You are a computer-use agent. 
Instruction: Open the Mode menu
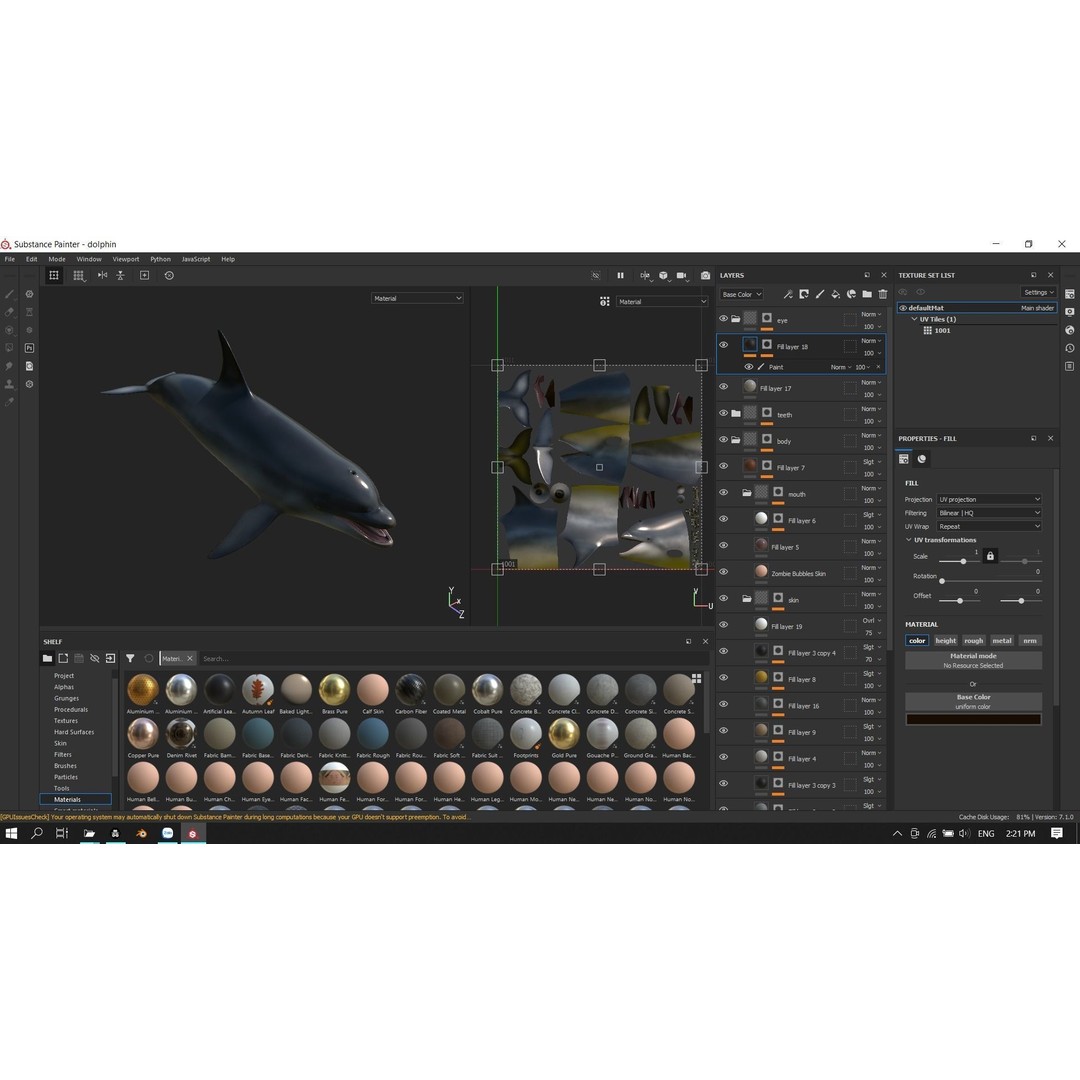pyautogui.click(x=57, y=260)
